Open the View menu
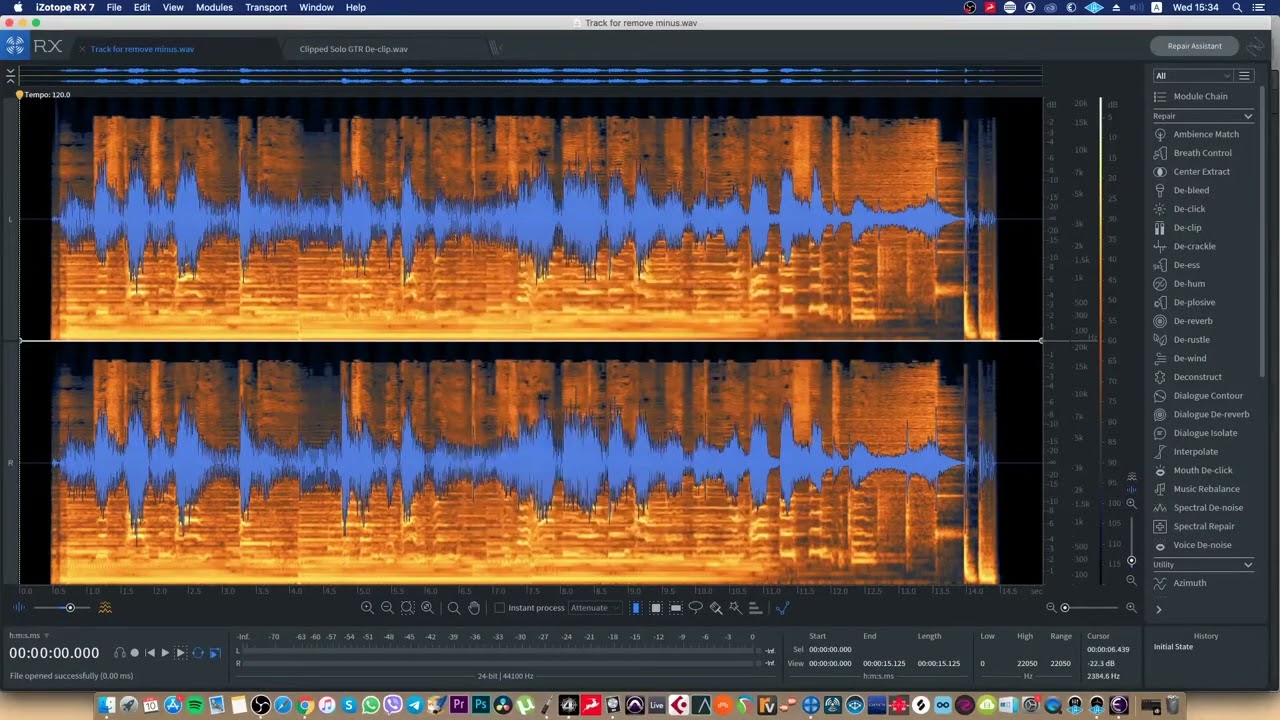Viewport: 1280px width, 720px height. tap(173, 7)
